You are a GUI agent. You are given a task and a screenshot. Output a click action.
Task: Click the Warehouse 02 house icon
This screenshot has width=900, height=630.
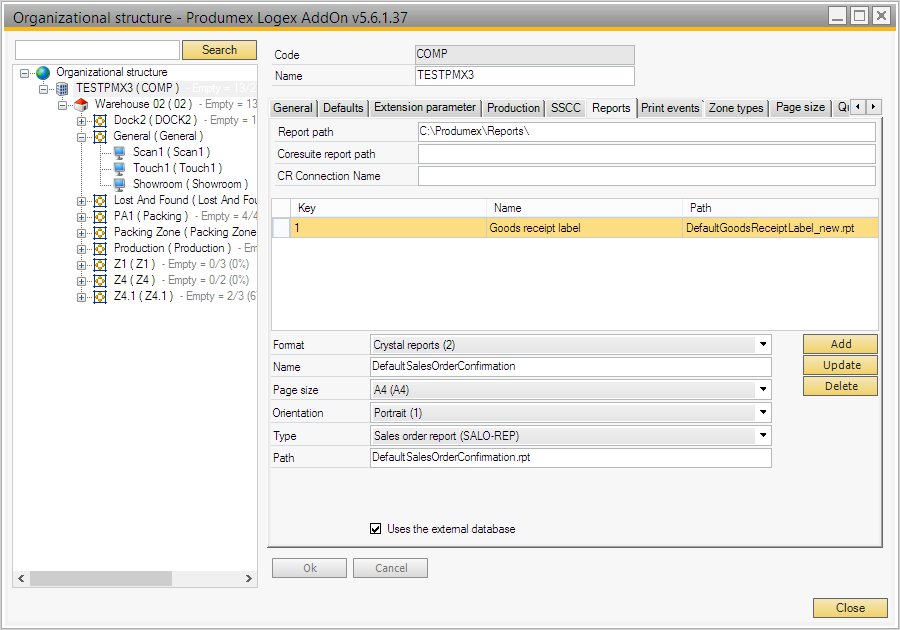point(81,105)
